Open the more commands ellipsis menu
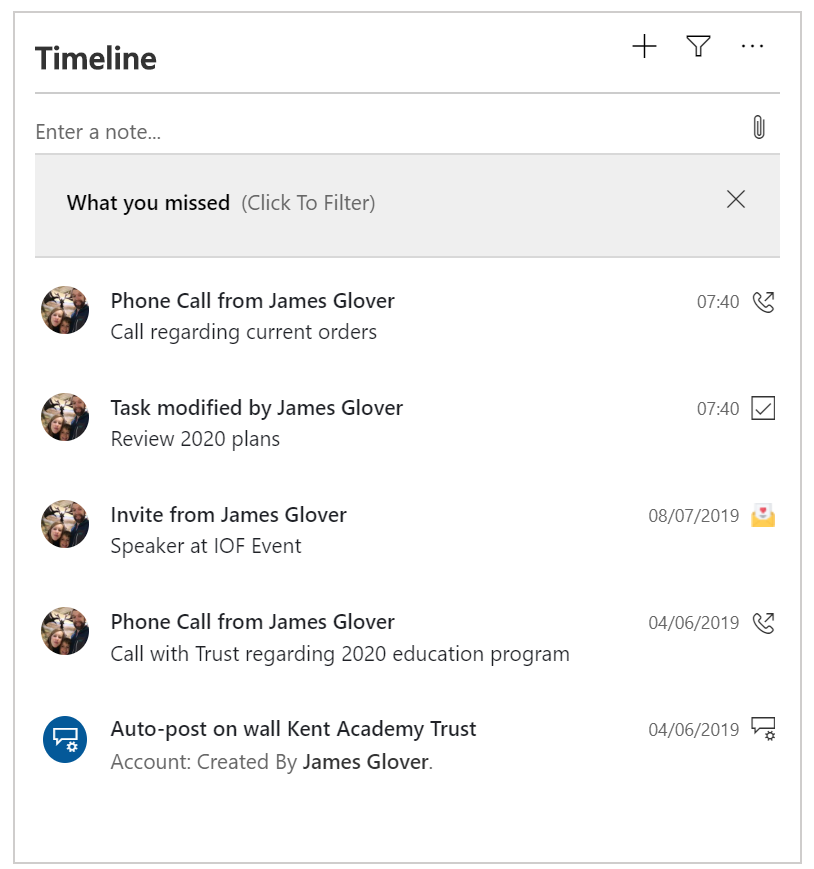Viewport: 814px width, 869px height. (x=752, y=46)
